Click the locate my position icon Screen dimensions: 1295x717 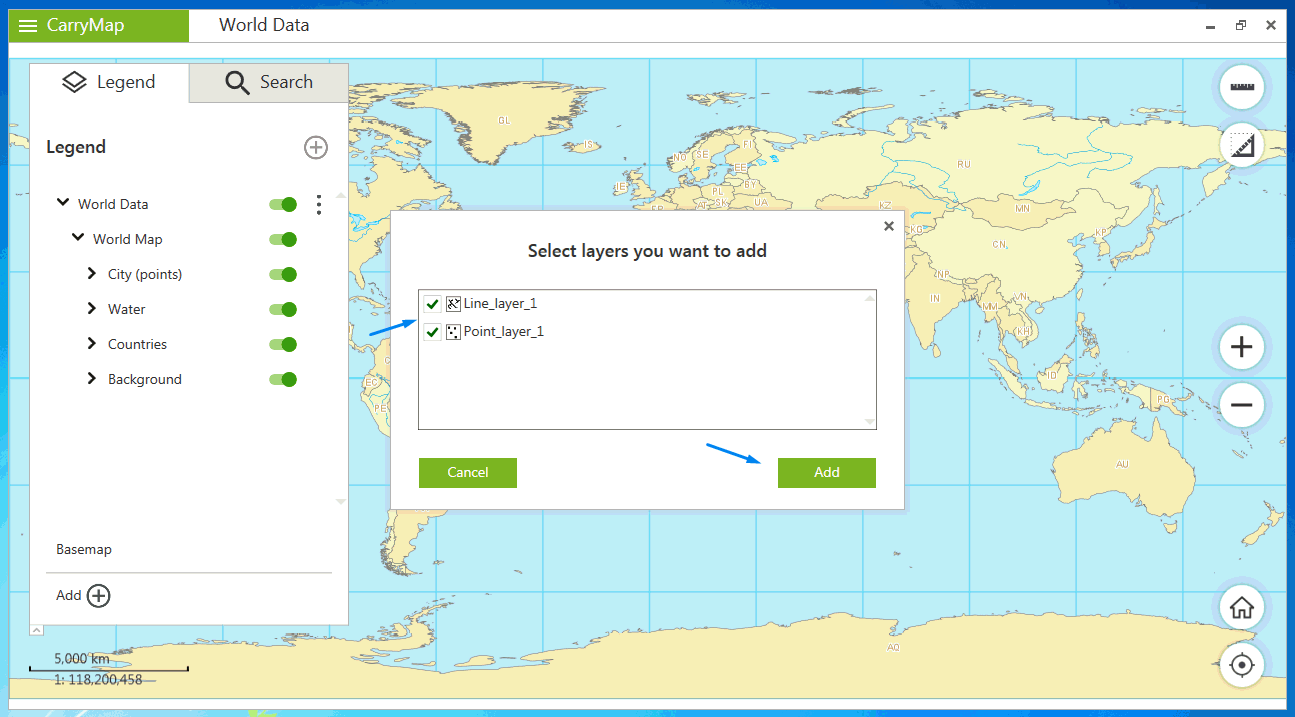(x=1242, y=665)
